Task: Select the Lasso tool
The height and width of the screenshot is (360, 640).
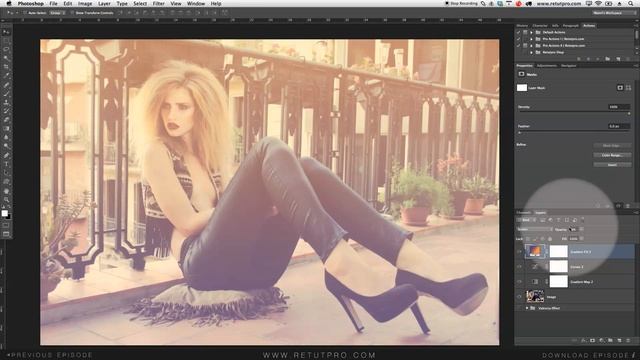Action: click(x=6, y=49)
